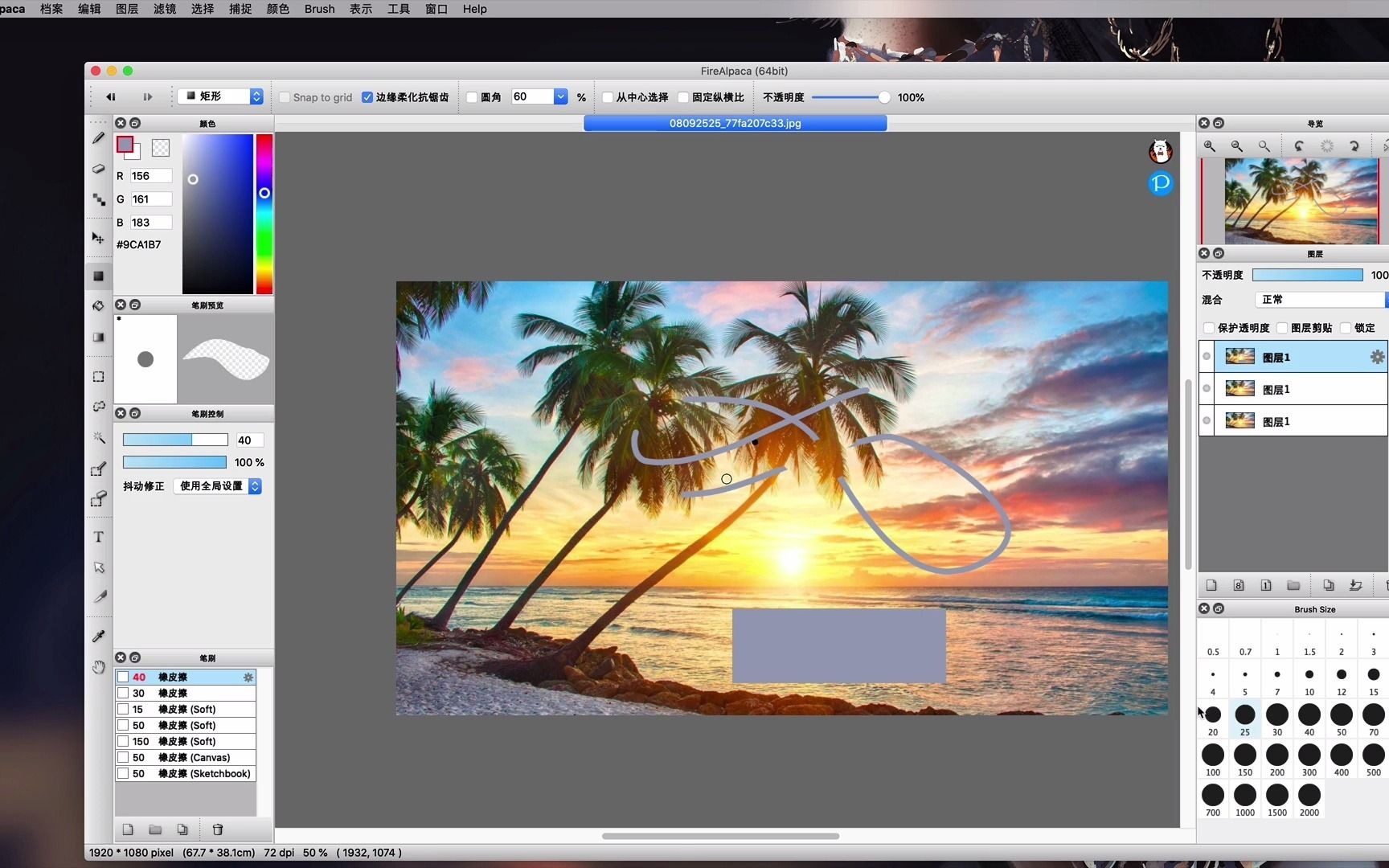Merge the layer down using the merge icon
This screenshot has height=868, width=1389.
pyautogui.click(x=1355, y=585)
